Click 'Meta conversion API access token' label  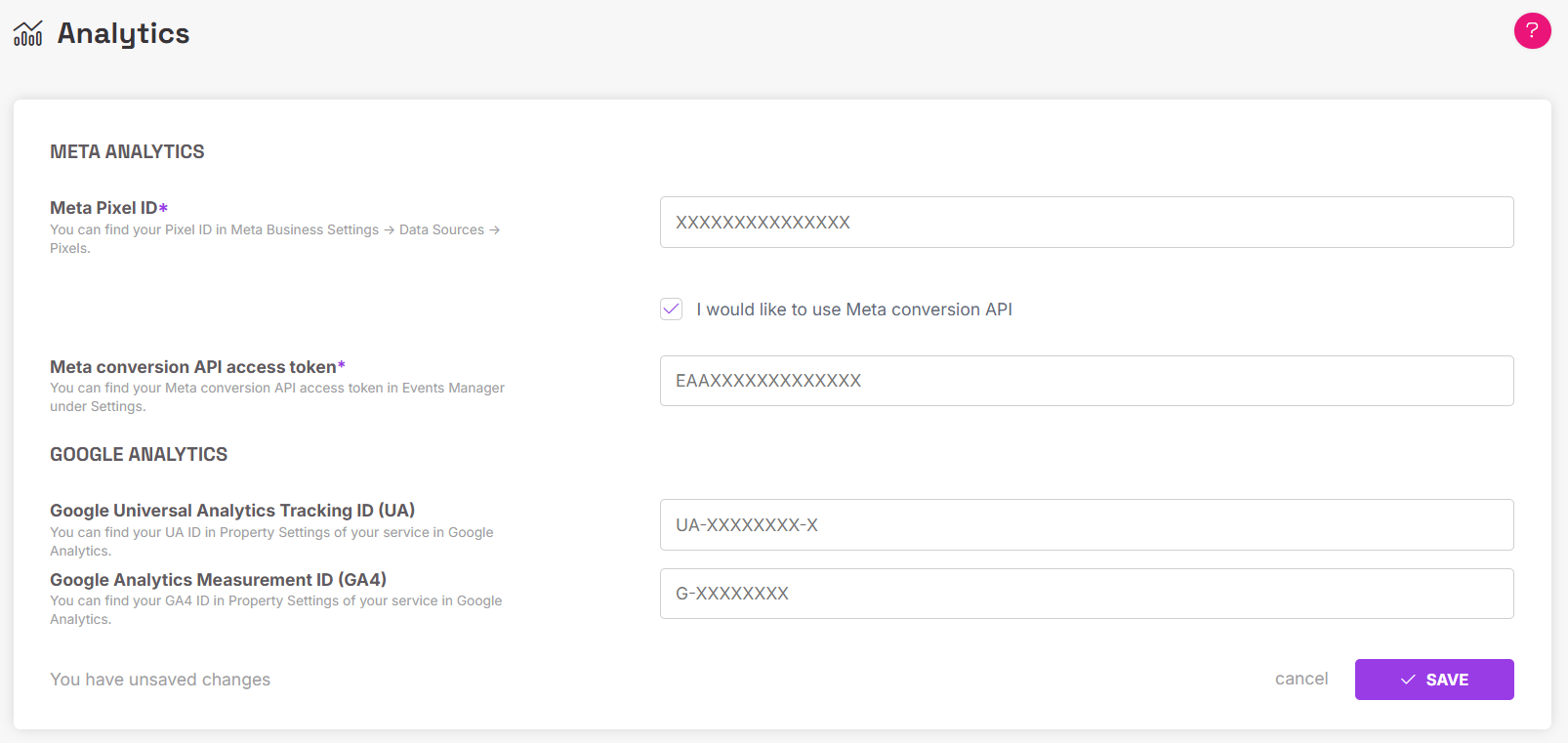tap(193, 367)
